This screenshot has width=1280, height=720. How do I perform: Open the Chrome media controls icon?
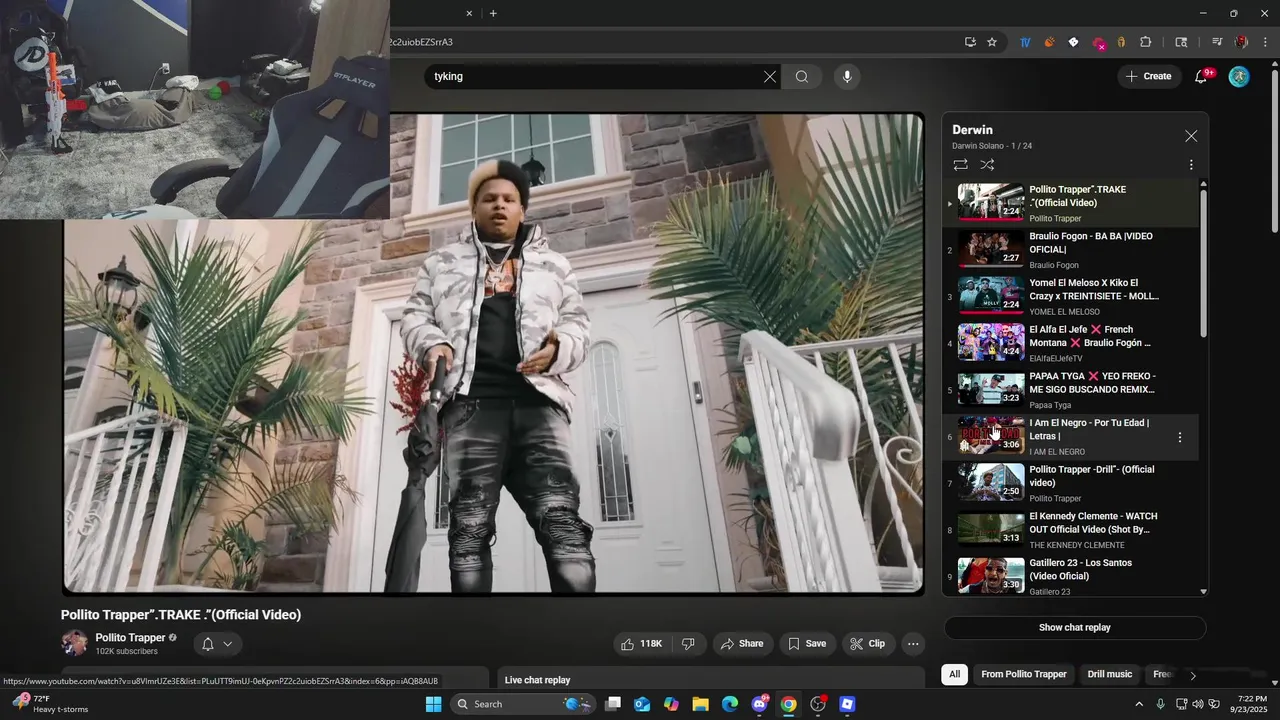[x=1217, y=42]
